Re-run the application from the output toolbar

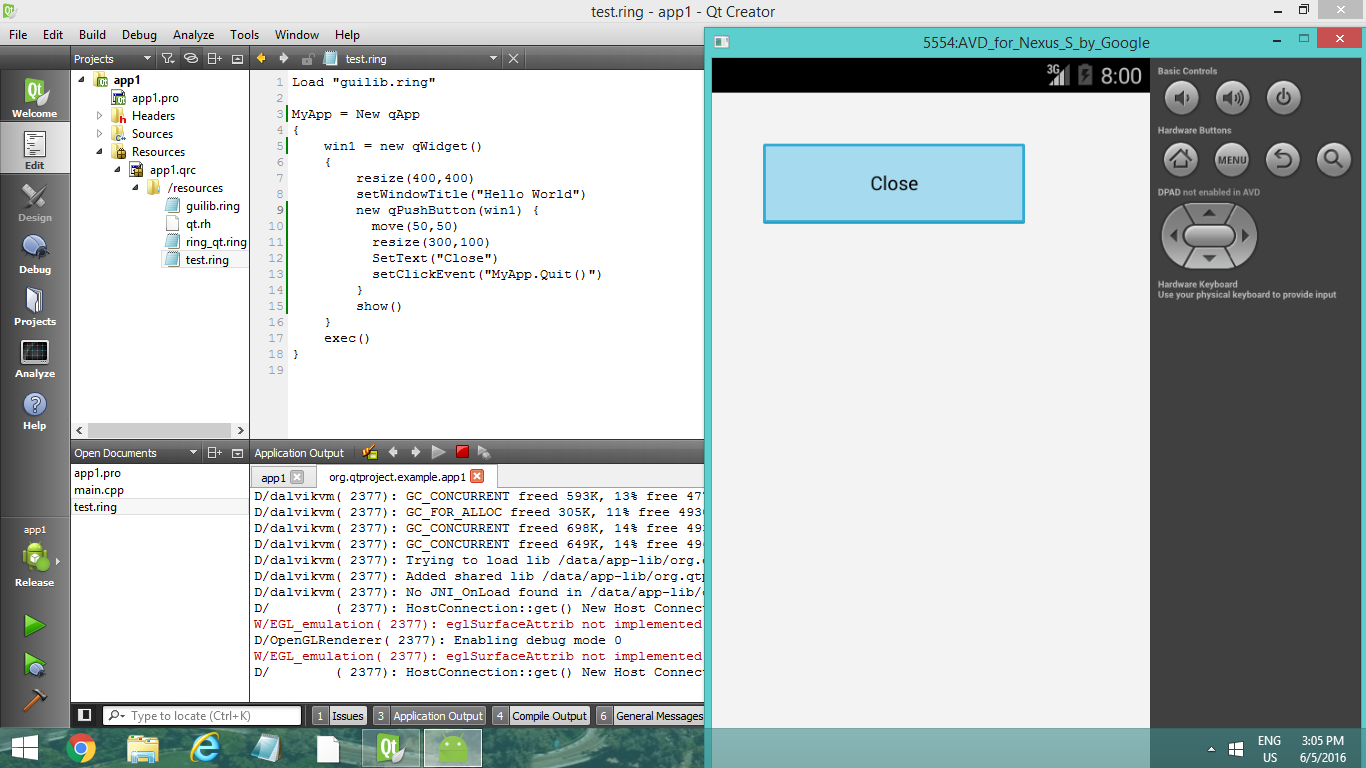(438, 453)
